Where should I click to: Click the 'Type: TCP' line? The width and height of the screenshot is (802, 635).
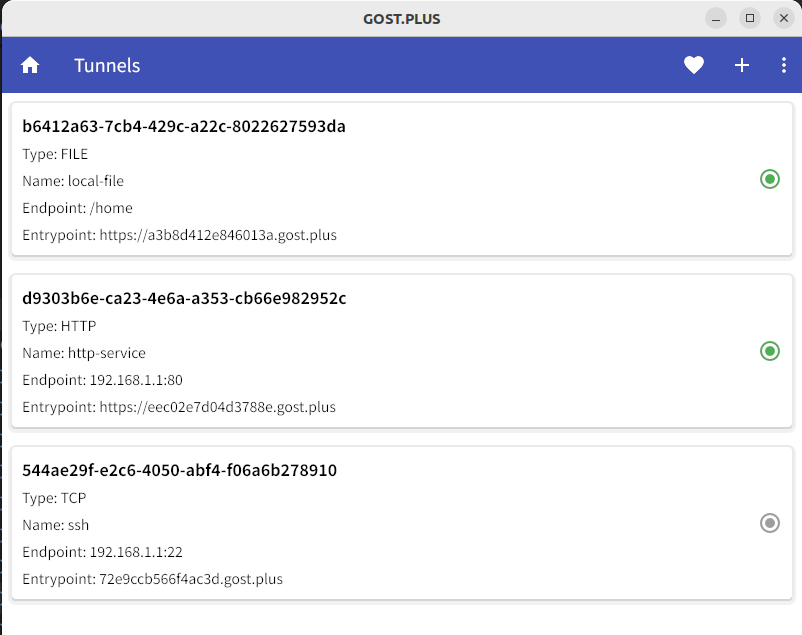(54, 498)
